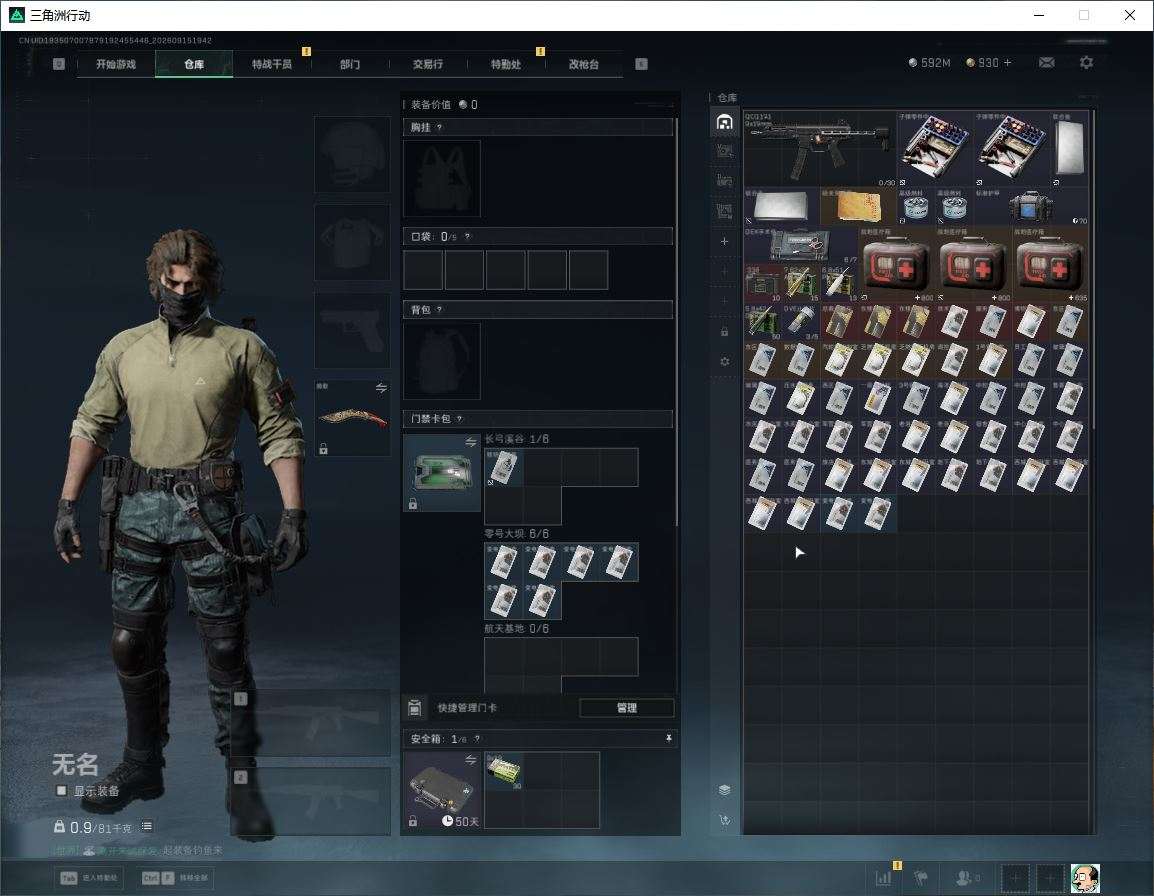Select the submachine gun in warehouse

pos(820,148)
